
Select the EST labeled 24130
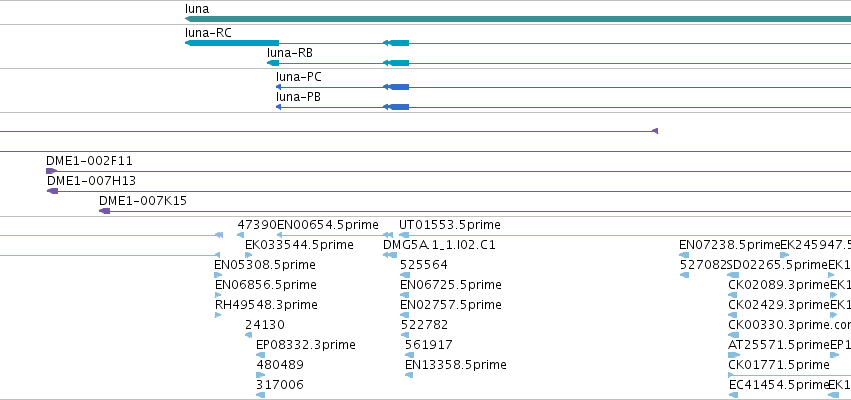coord(265,325)
